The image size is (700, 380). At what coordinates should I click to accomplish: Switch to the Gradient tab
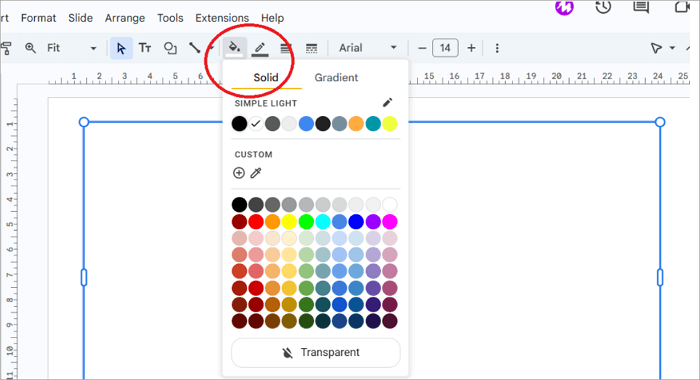336,78
